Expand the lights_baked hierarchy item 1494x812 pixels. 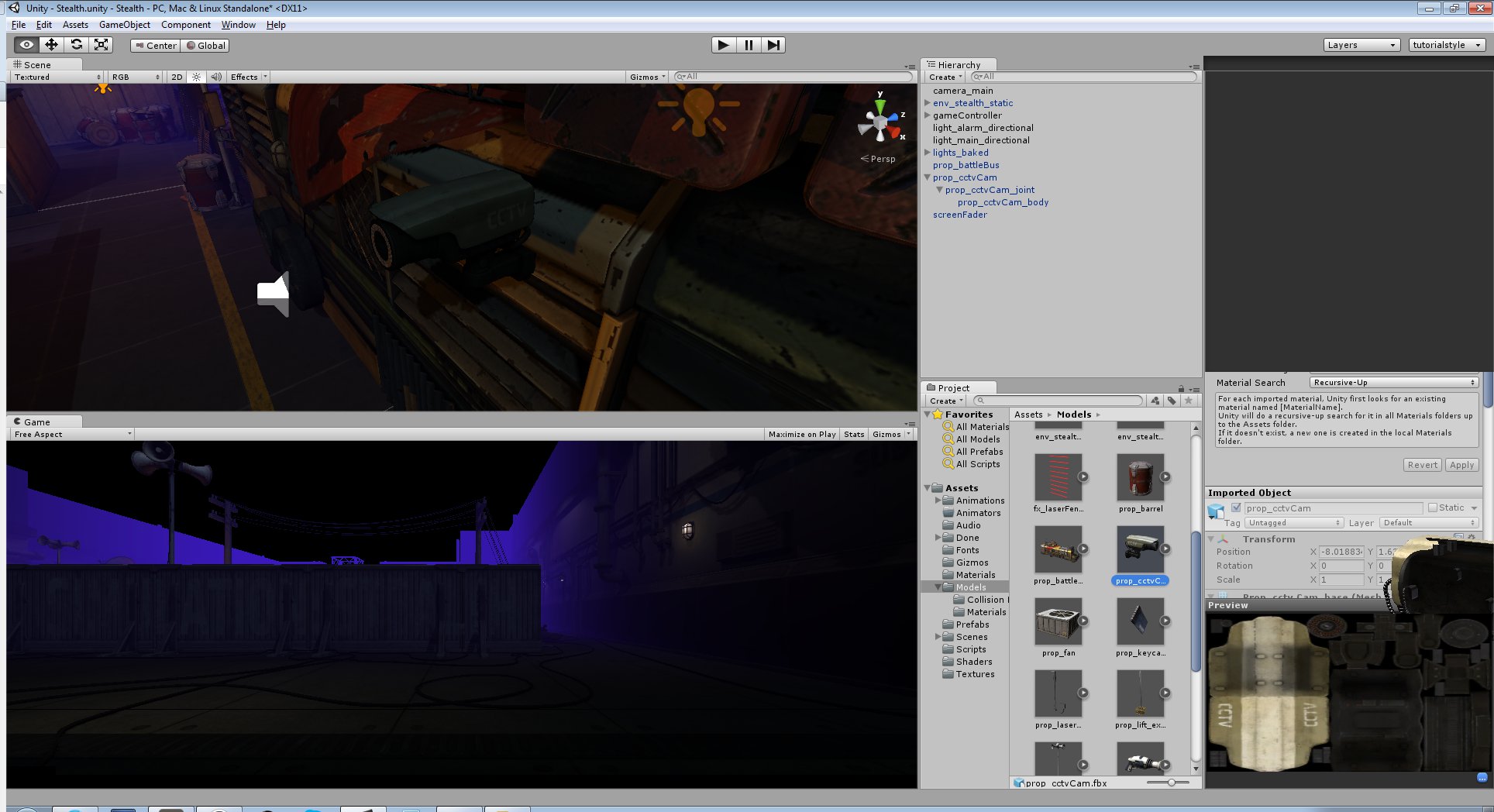pos(927,153)
